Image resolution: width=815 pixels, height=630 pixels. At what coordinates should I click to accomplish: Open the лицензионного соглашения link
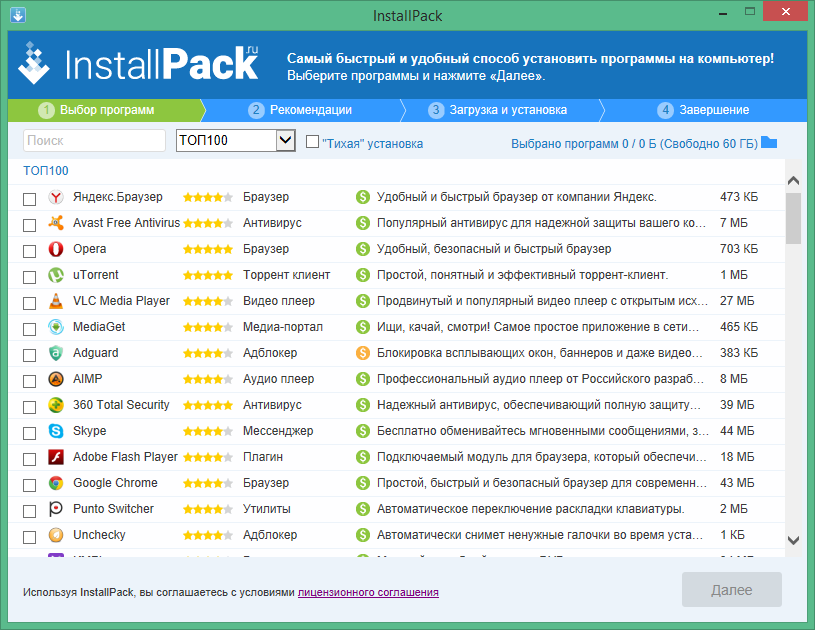368,592
